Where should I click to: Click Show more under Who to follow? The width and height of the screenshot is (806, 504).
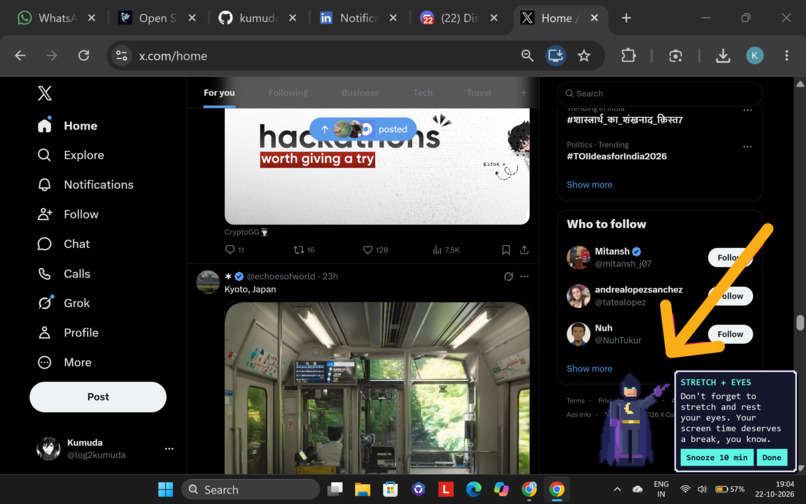pyautogui.click(x=589, y=369)
